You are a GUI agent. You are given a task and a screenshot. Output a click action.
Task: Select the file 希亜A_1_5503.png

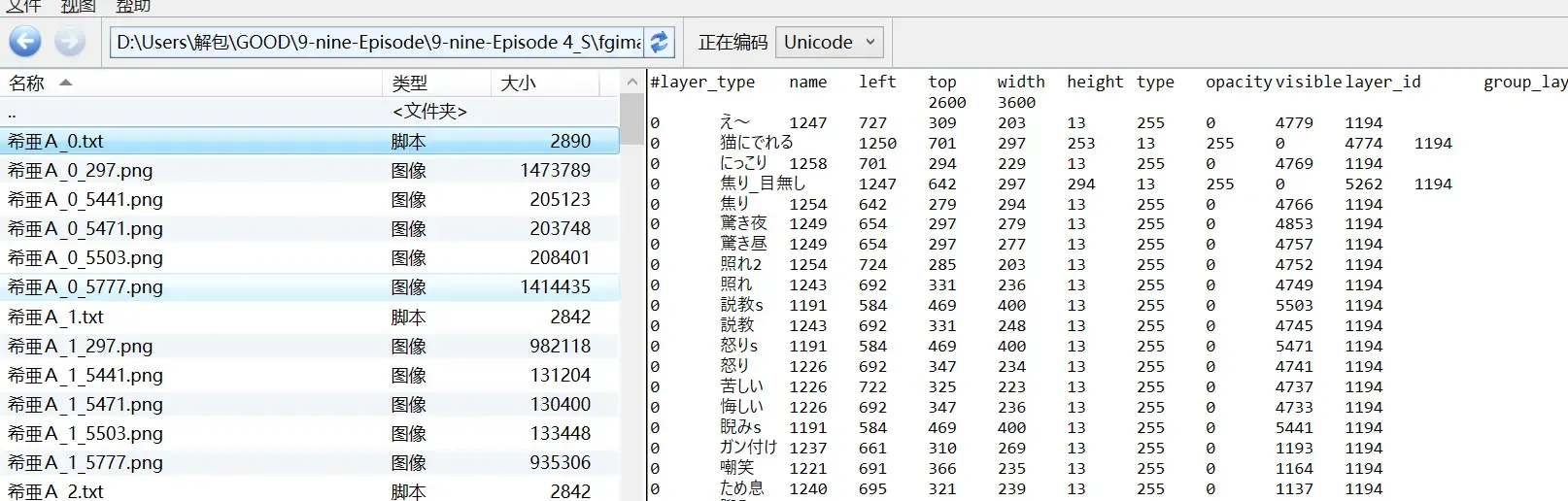point(310,433)
